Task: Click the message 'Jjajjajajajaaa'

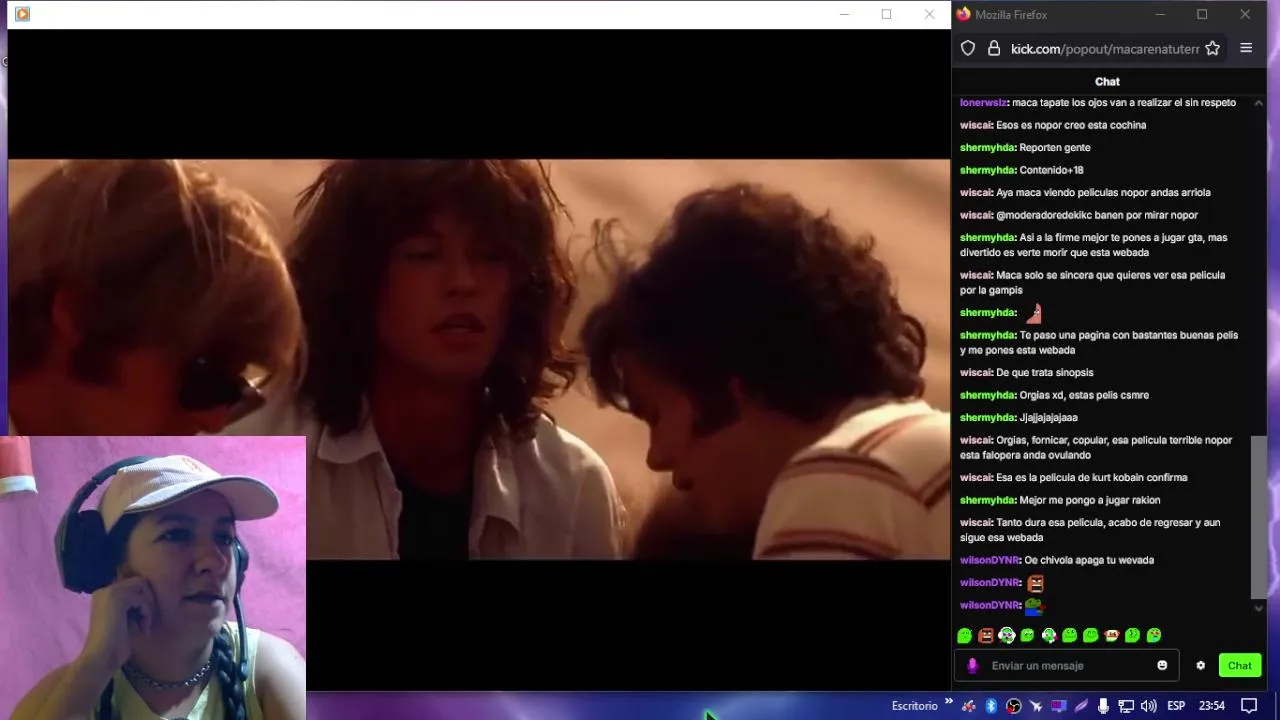Action: [1048, 417]
